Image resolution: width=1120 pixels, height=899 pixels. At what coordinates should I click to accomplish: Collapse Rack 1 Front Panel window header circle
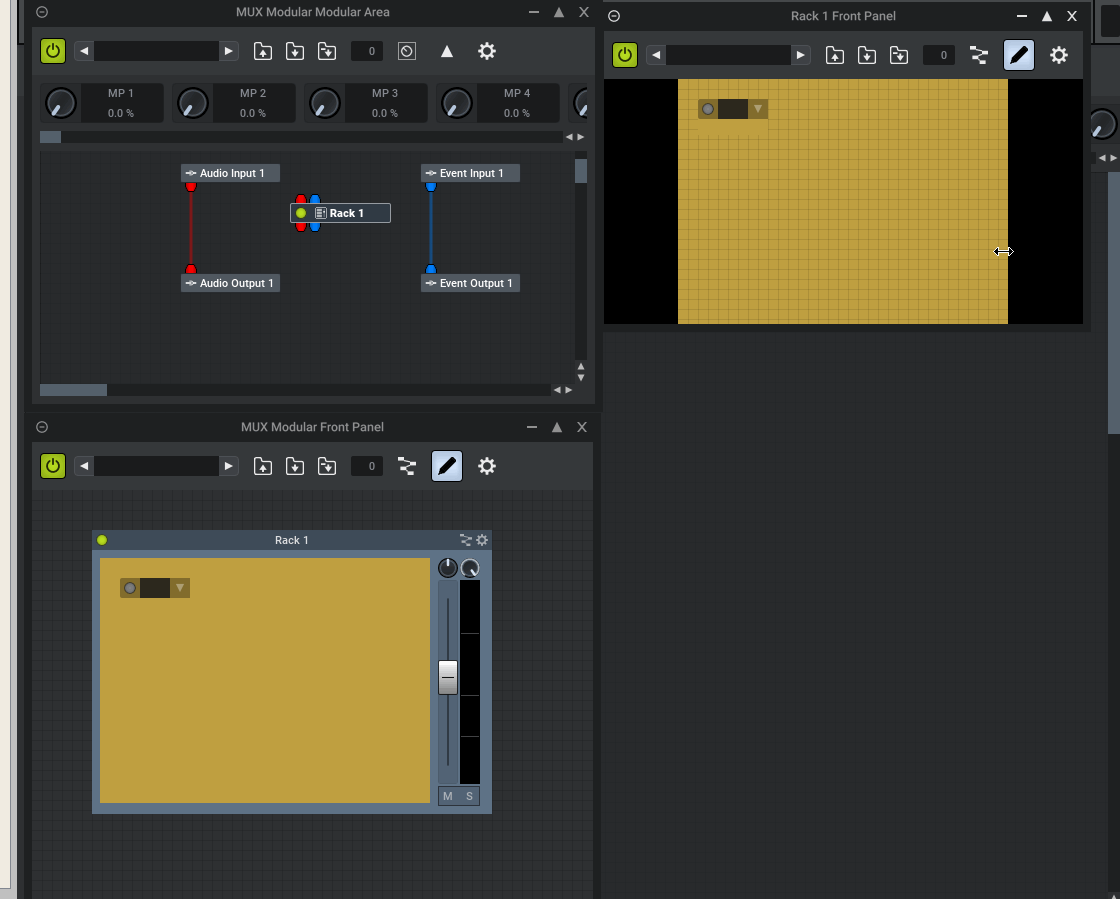coord(614,16)
